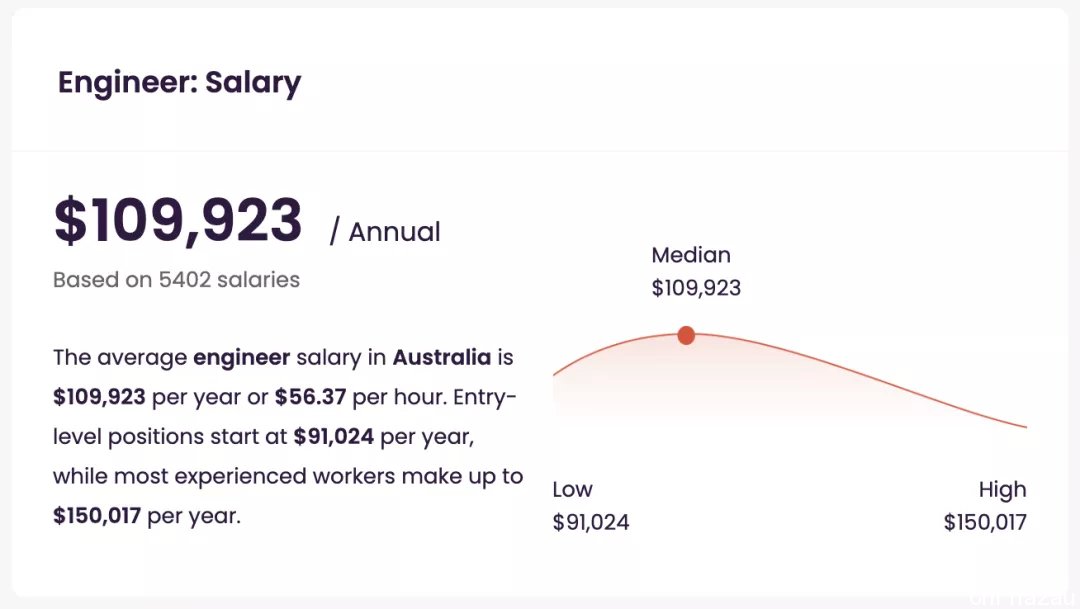Click the large $109,923 salary figure
The height and width of the screenshot is (609, 1080).
178,220
